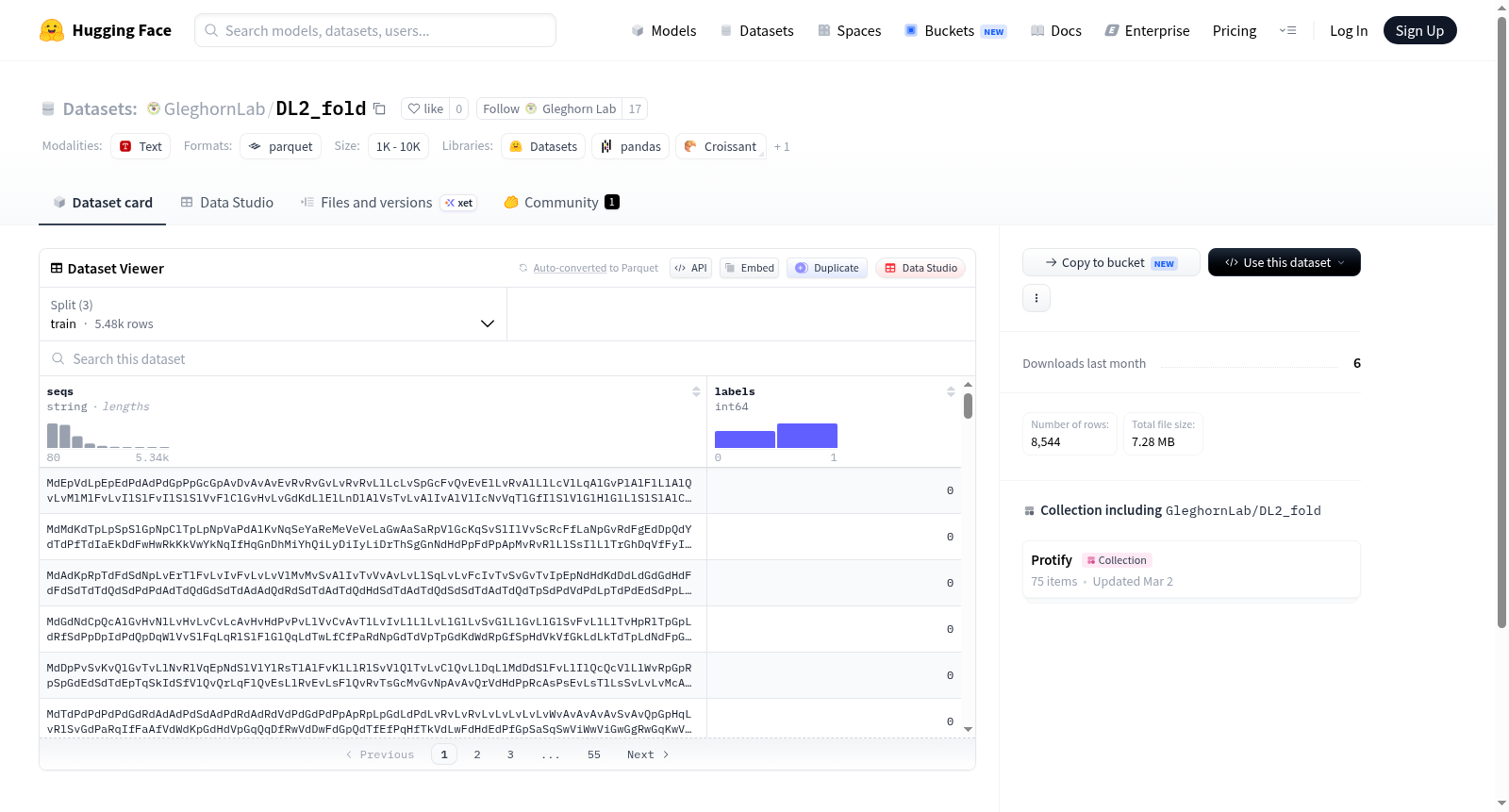Select the label 1 histogram bar
Viewport: 1509px width, 812px height.
click(807, 436)
